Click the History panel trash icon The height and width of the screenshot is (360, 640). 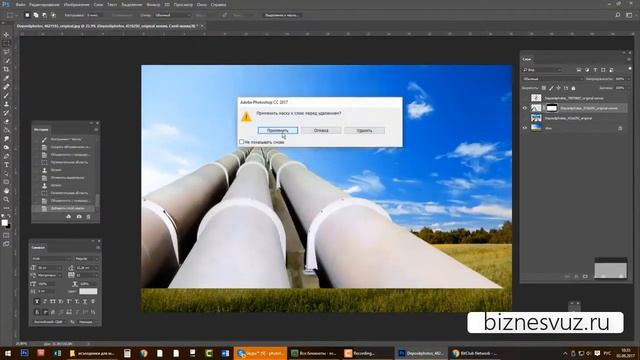89,216
